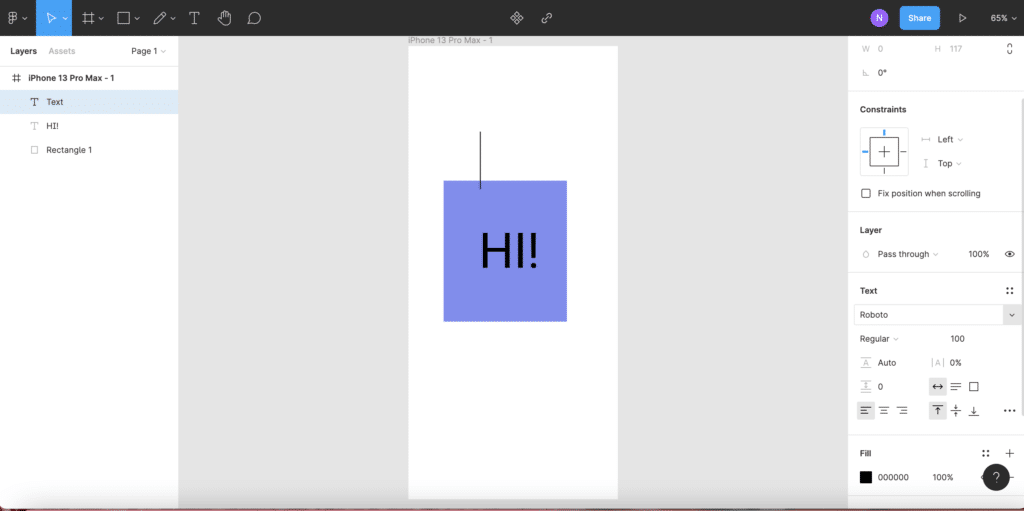Edit the paragraph spacing 0 field
1024x511 pixels.
click(880, 387)
